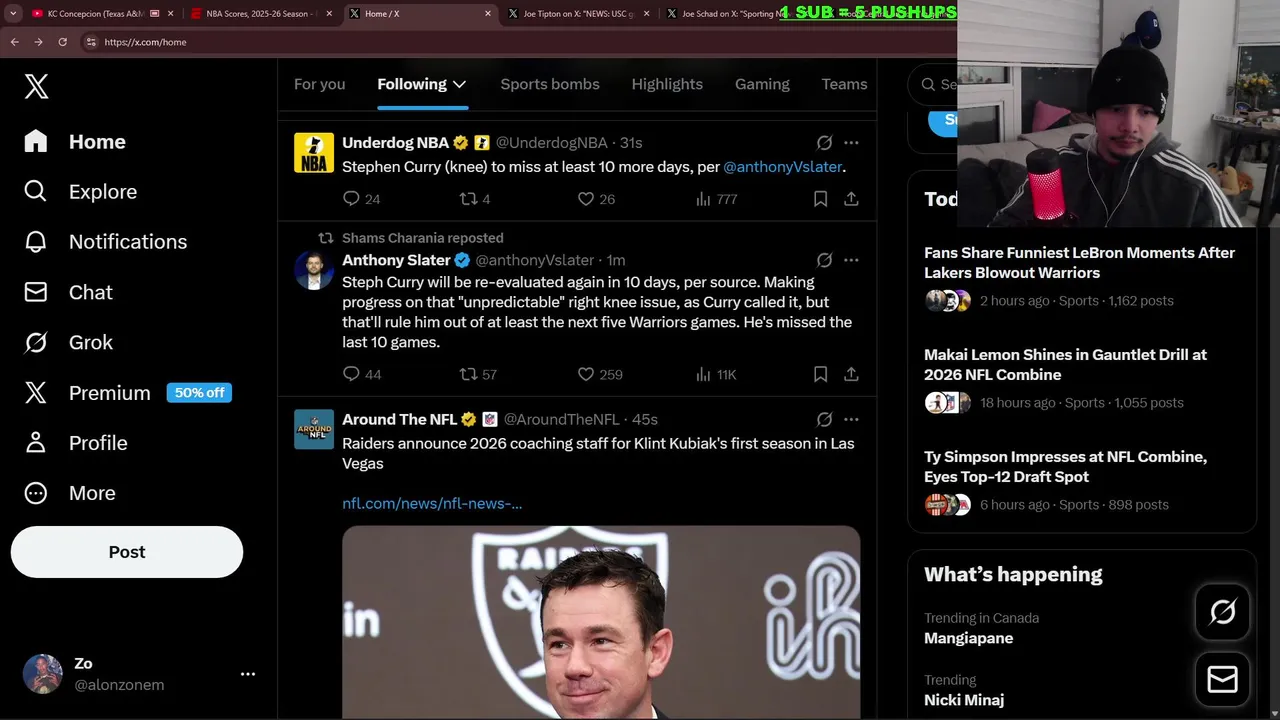Switch to the Teams tab
Viewport: 1280px width, 720px height.
click(x=844, y=84)
